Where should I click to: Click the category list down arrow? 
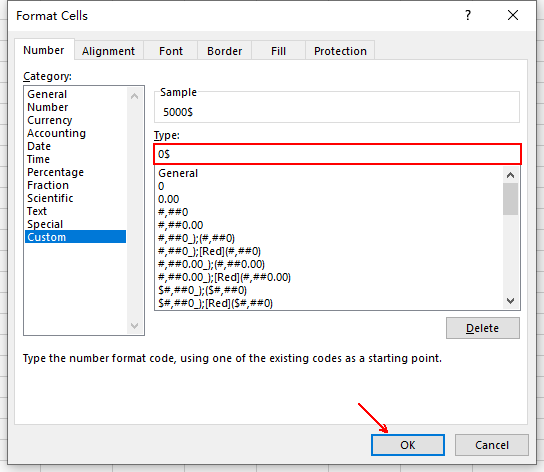pos(135,326)
